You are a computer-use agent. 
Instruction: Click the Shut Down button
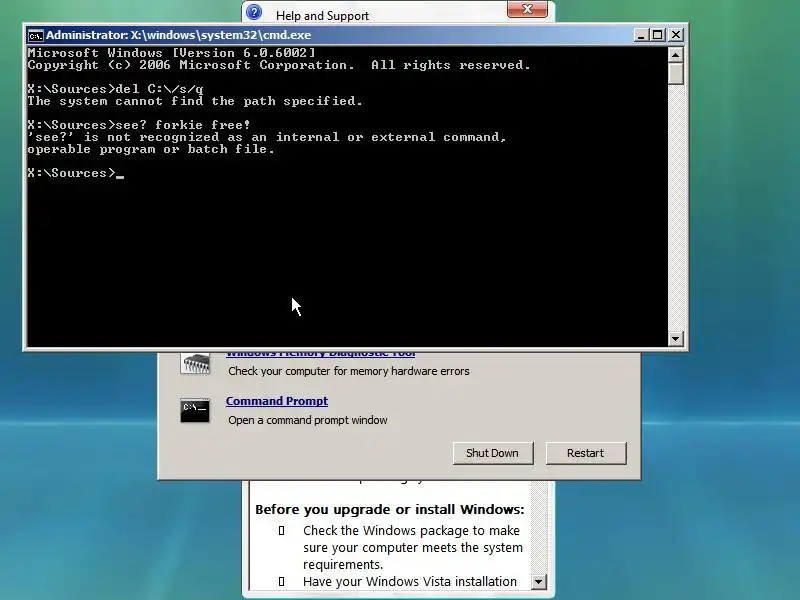[493, 453]
